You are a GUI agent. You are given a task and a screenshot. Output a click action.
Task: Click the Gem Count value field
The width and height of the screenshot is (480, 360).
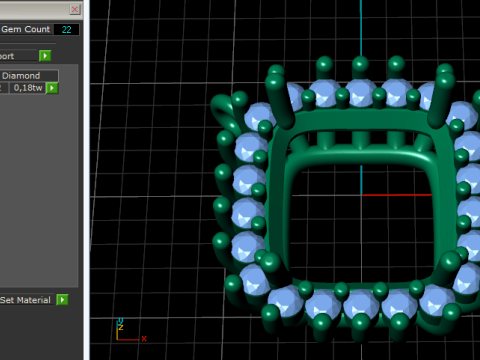point(66,29)
